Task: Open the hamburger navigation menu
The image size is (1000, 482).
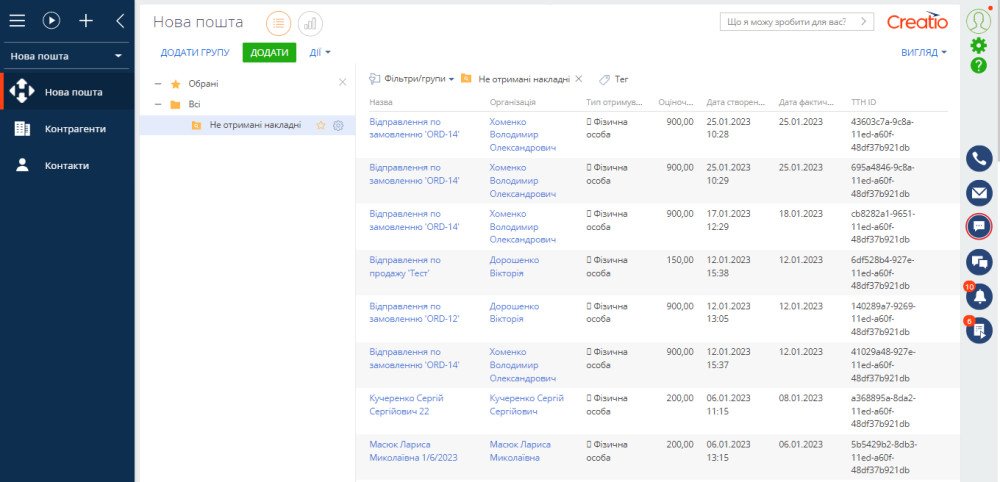Action: [x=17, y=21]
